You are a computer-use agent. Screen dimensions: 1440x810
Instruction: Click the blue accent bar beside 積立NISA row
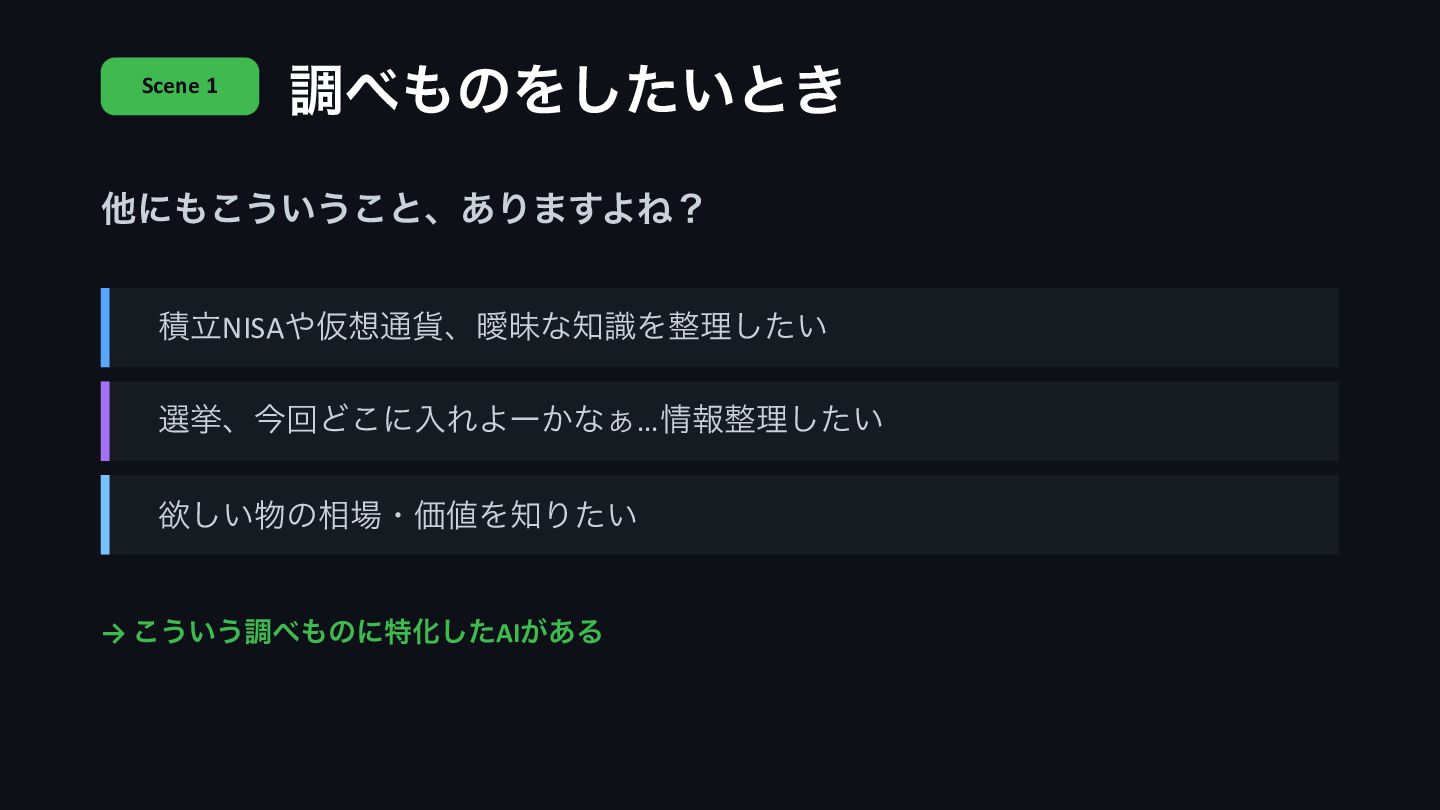[x=105, y=327]
